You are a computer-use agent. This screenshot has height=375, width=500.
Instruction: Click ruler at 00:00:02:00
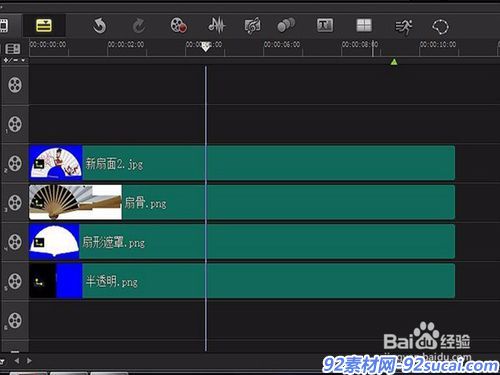click(126, 44)
